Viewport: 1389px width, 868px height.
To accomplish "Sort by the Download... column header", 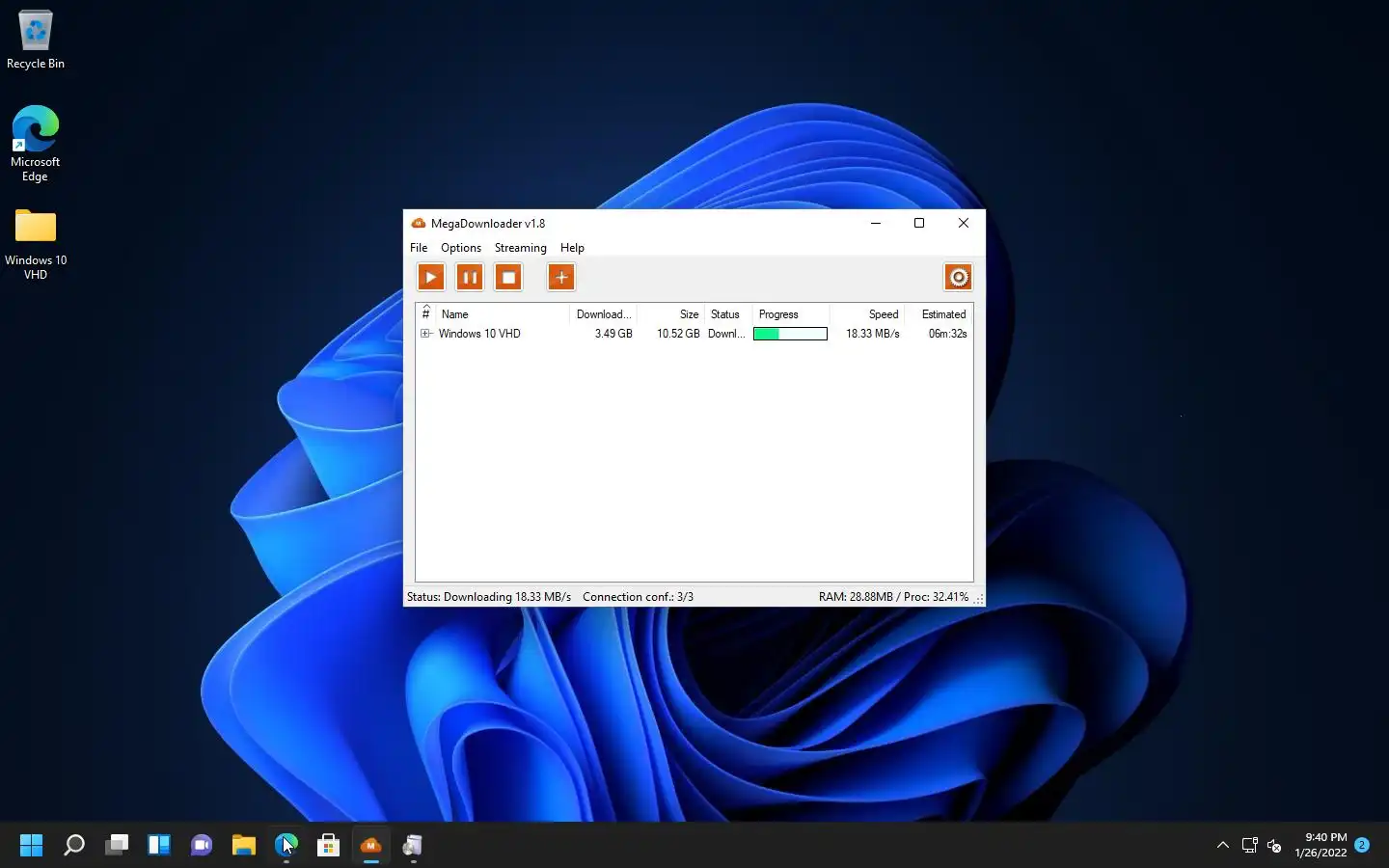I will click(x=603, y=314).
